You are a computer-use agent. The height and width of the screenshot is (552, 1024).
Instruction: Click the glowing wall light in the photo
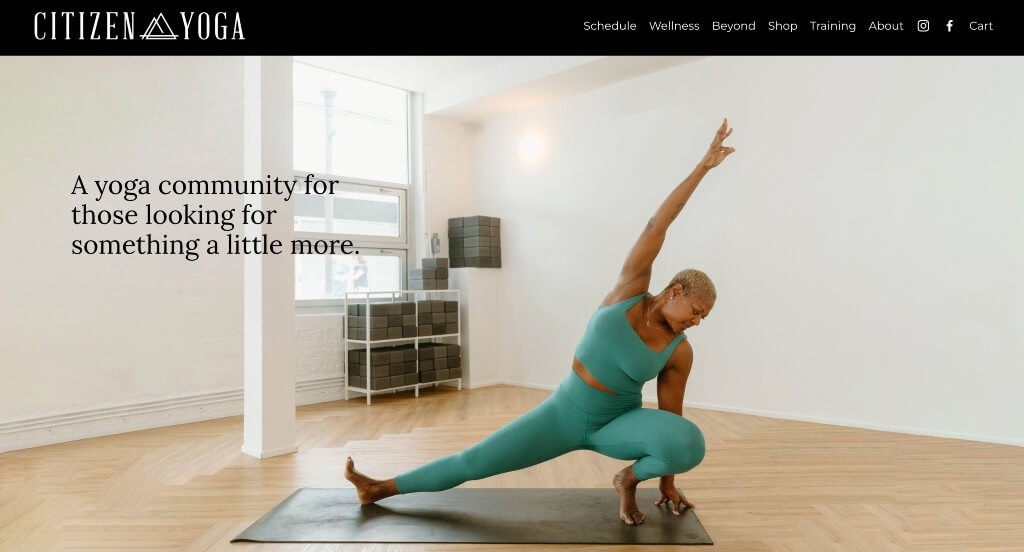point(531,147)
